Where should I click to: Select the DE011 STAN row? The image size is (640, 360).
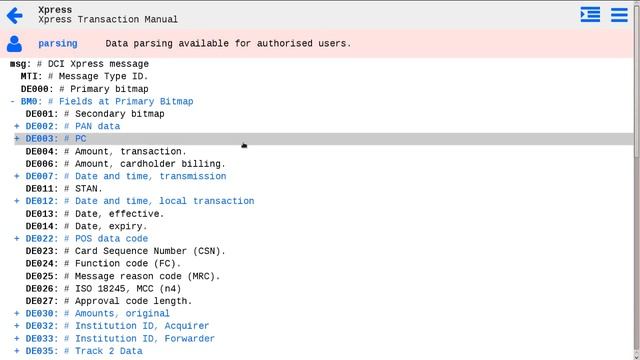(x=64, y=189)
